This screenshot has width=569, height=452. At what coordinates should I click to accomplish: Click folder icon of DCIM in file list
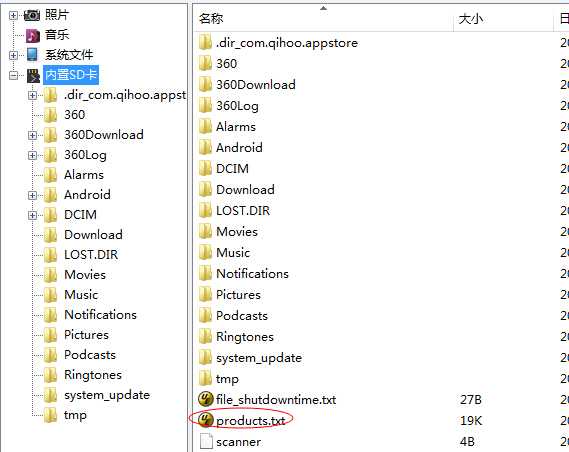click(x=205, y=168)
